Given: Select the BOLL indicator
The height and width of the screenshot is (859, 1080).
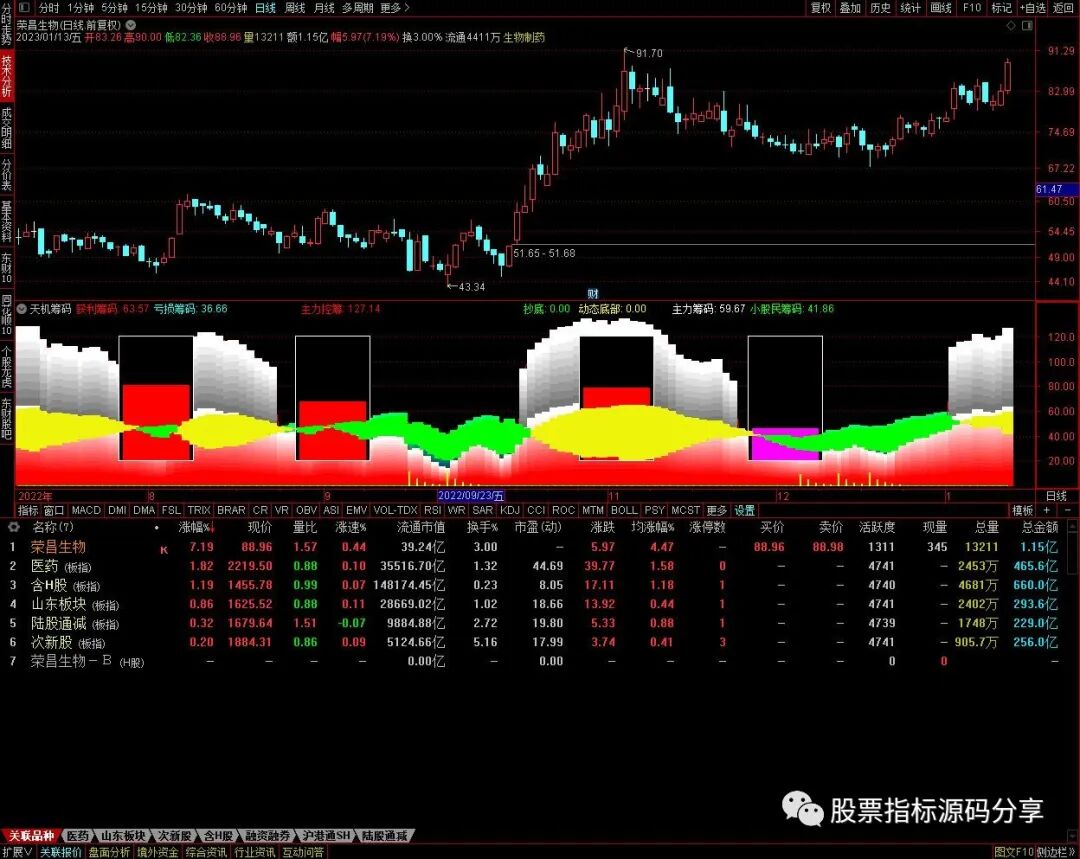Looking at the screenshot, I should [x=624, y=510].
